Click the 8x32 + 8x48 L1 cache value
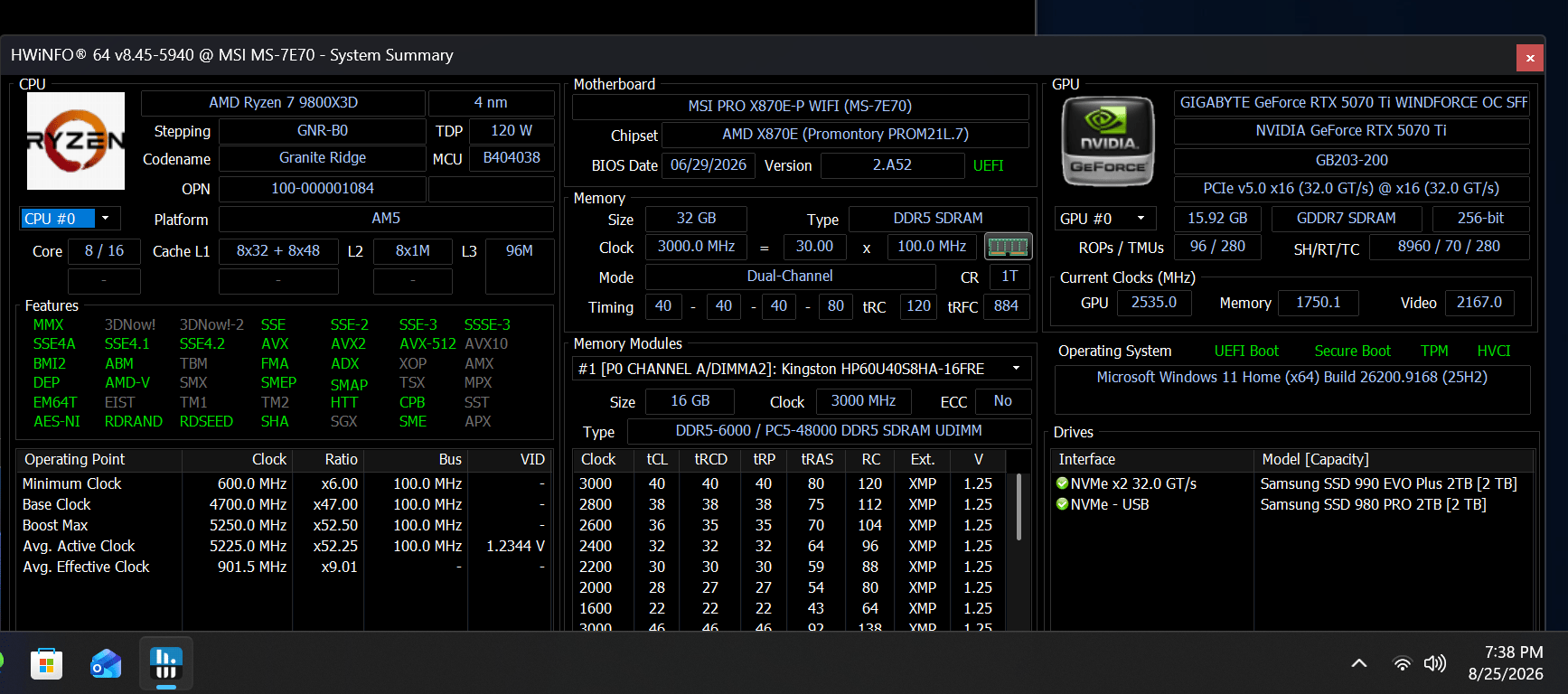Viewport: 1568px width, 694px height. coord(278,251)
